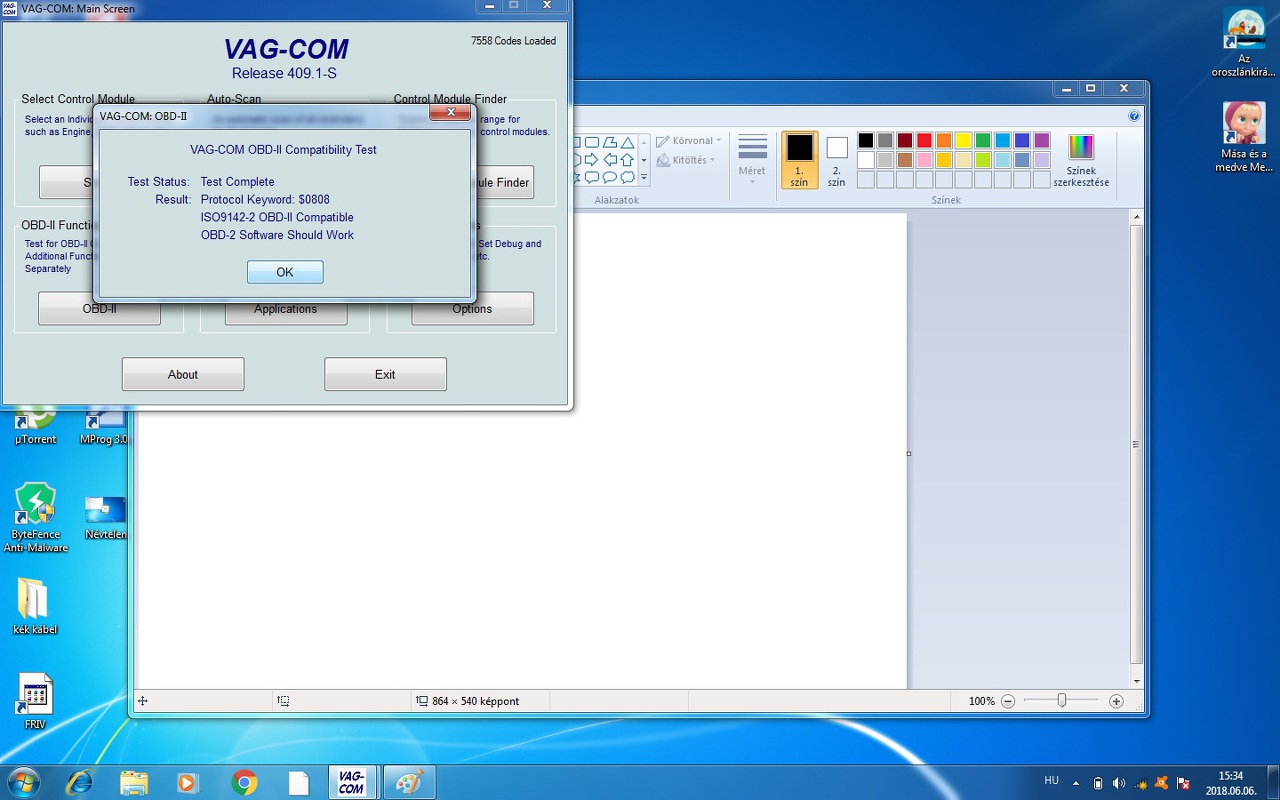Click OK in the OBD-II compatibility dialog
Screen dimensions: 1280x800
285,272
